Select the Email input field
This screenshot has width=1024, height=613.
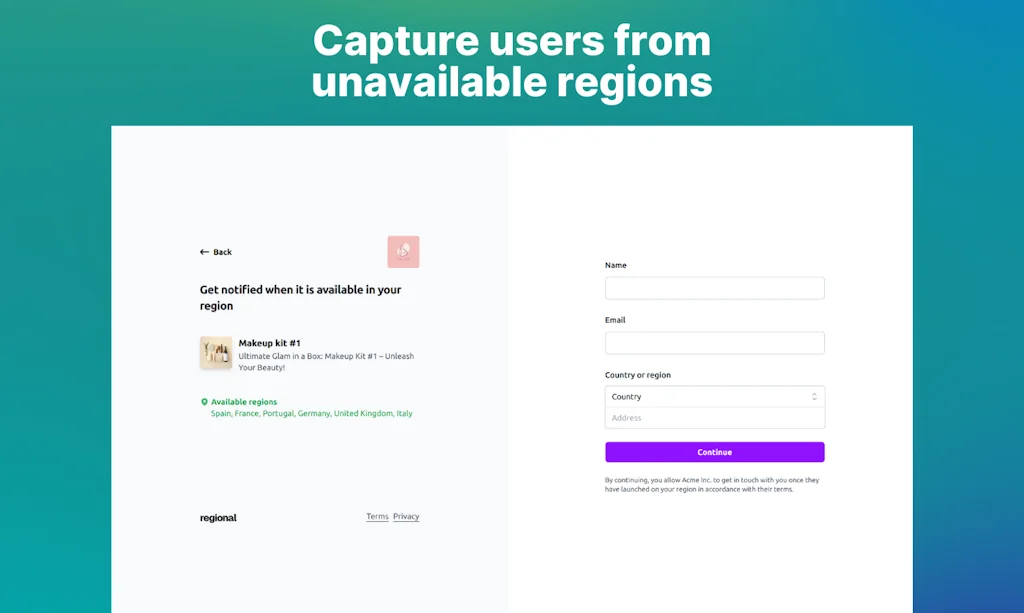click(x=714, y=342)
